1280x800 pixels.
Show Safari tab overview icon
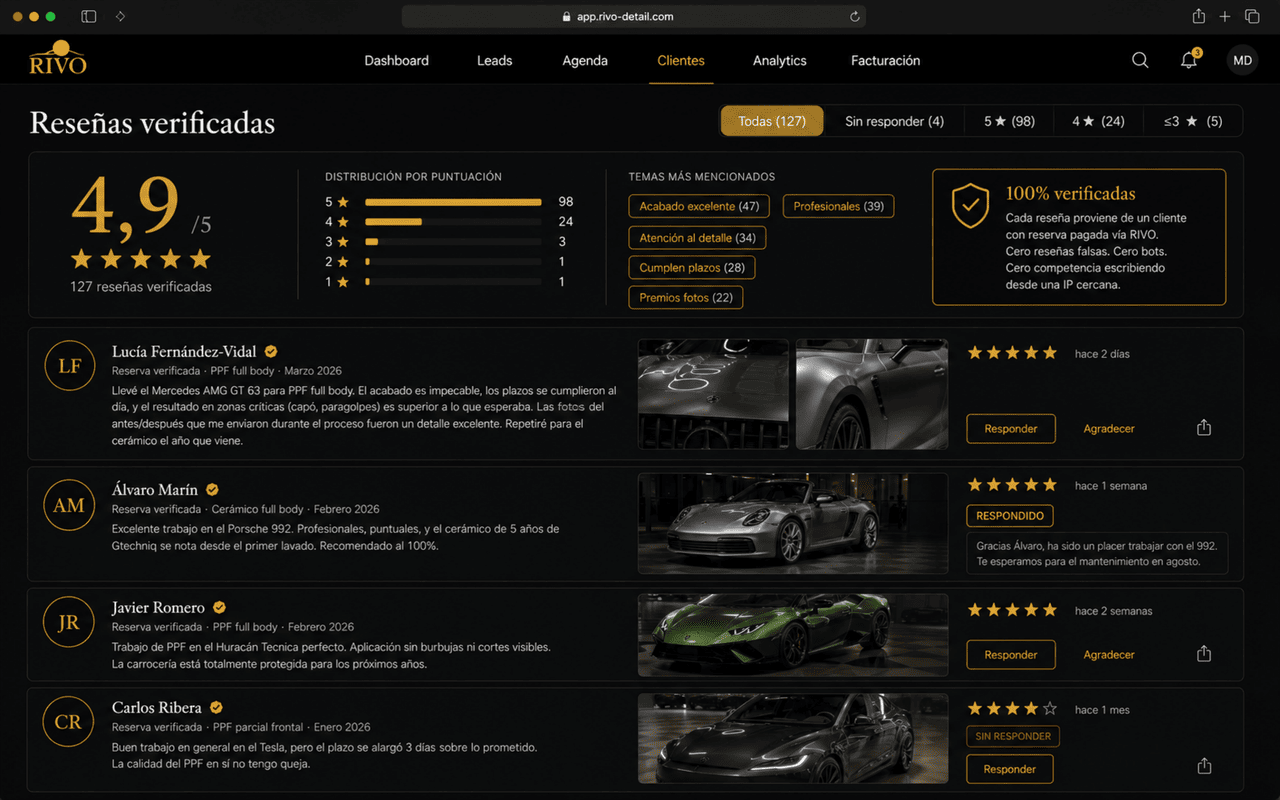[1252, 17]
